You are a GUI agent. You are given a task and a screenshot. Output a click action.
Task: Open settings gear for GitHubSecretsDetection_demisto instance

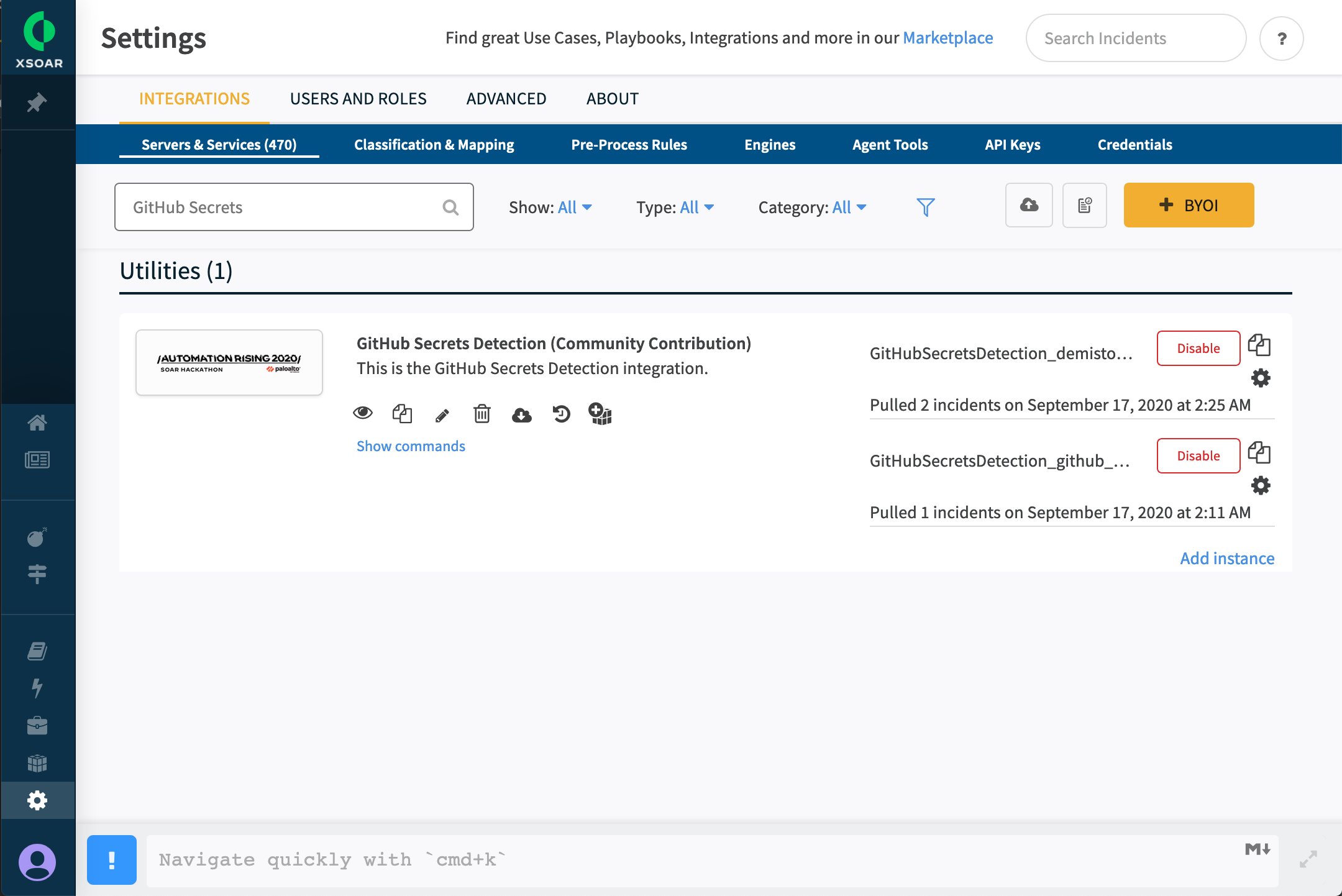(1261, 378)
